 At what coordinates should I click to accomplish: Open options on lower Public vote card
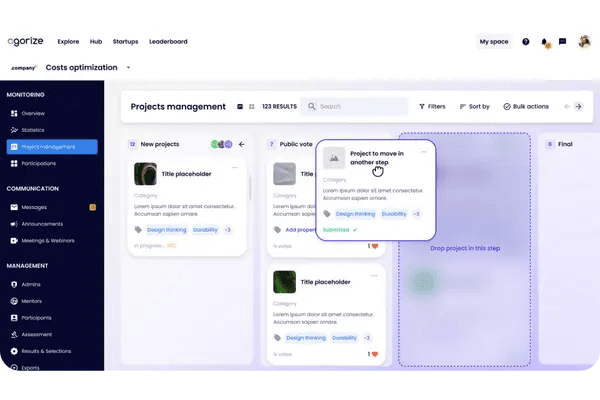[374, 276]
